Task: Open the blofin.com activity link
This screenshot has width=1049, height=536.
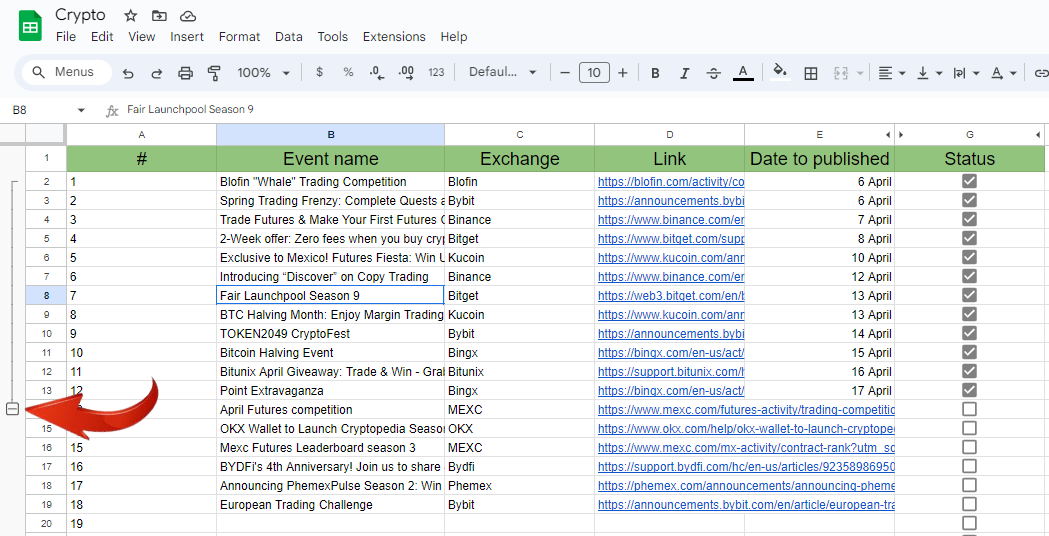Action: tap(670, 181)
